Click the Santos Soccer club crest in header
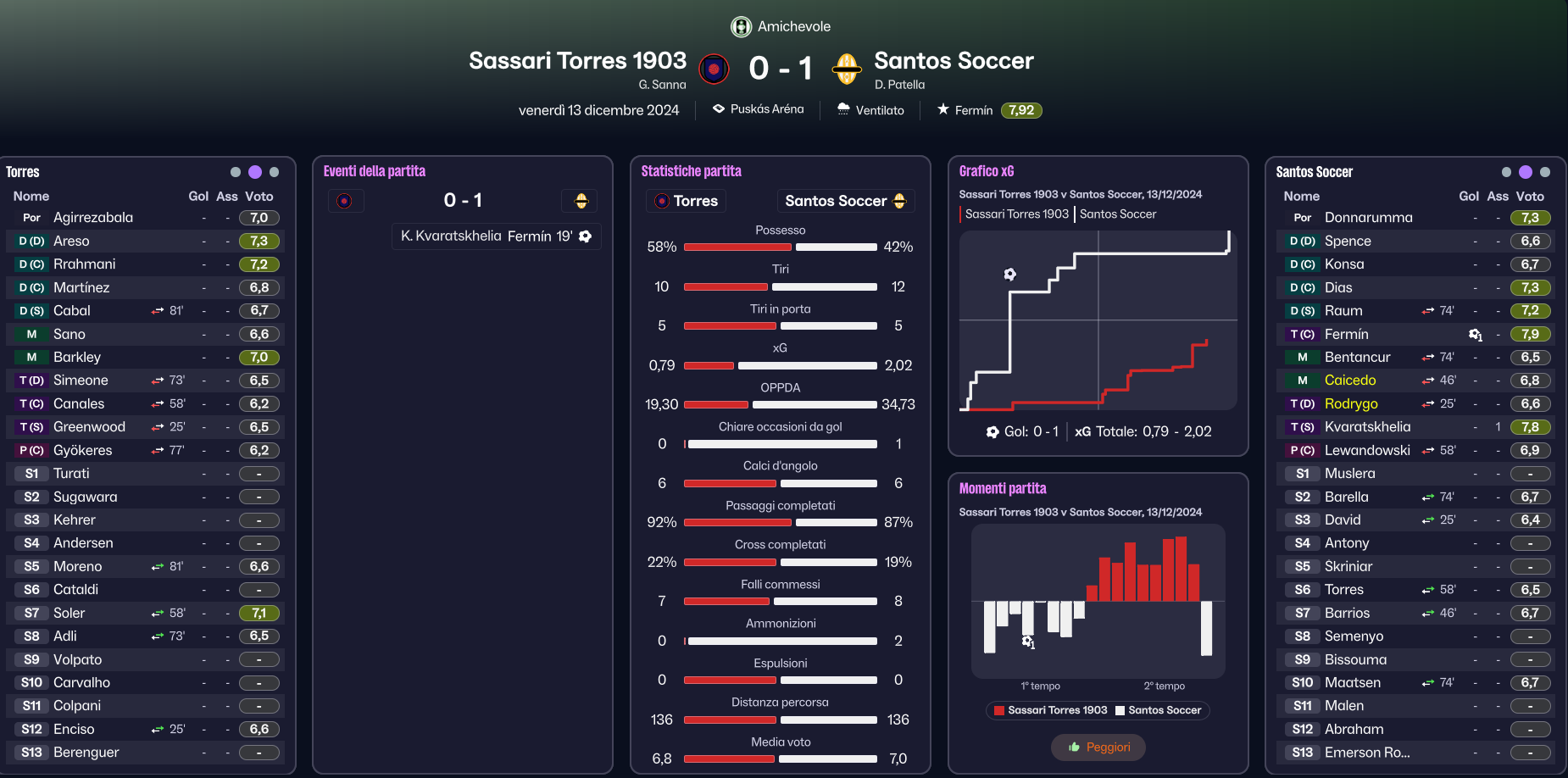The height and width of the screenshot is (778, 1568). [847, 69]
